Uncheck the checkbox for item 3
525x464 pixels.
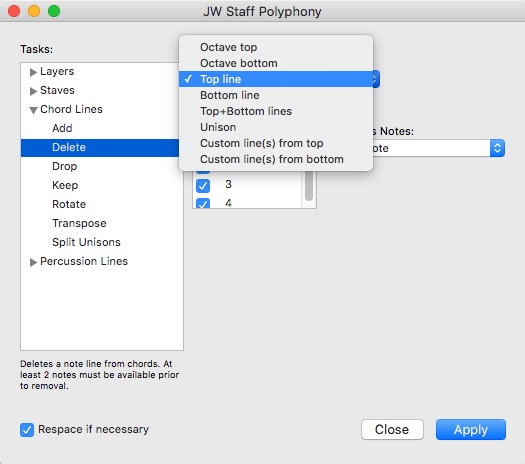pos(203,185)
